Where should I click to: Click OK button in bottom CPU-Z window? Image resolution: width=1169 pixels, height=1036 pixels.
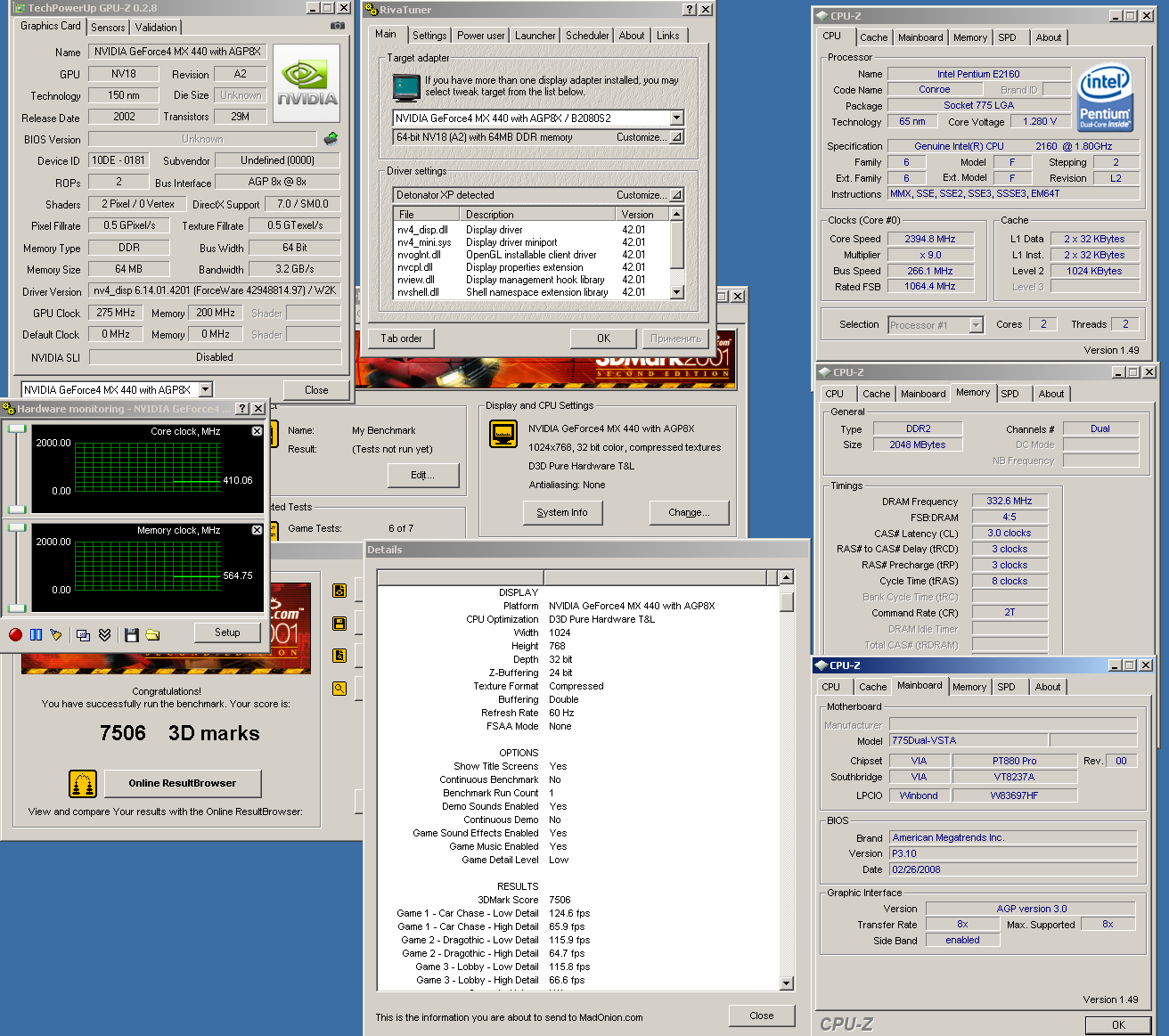click(1119, 1025)
